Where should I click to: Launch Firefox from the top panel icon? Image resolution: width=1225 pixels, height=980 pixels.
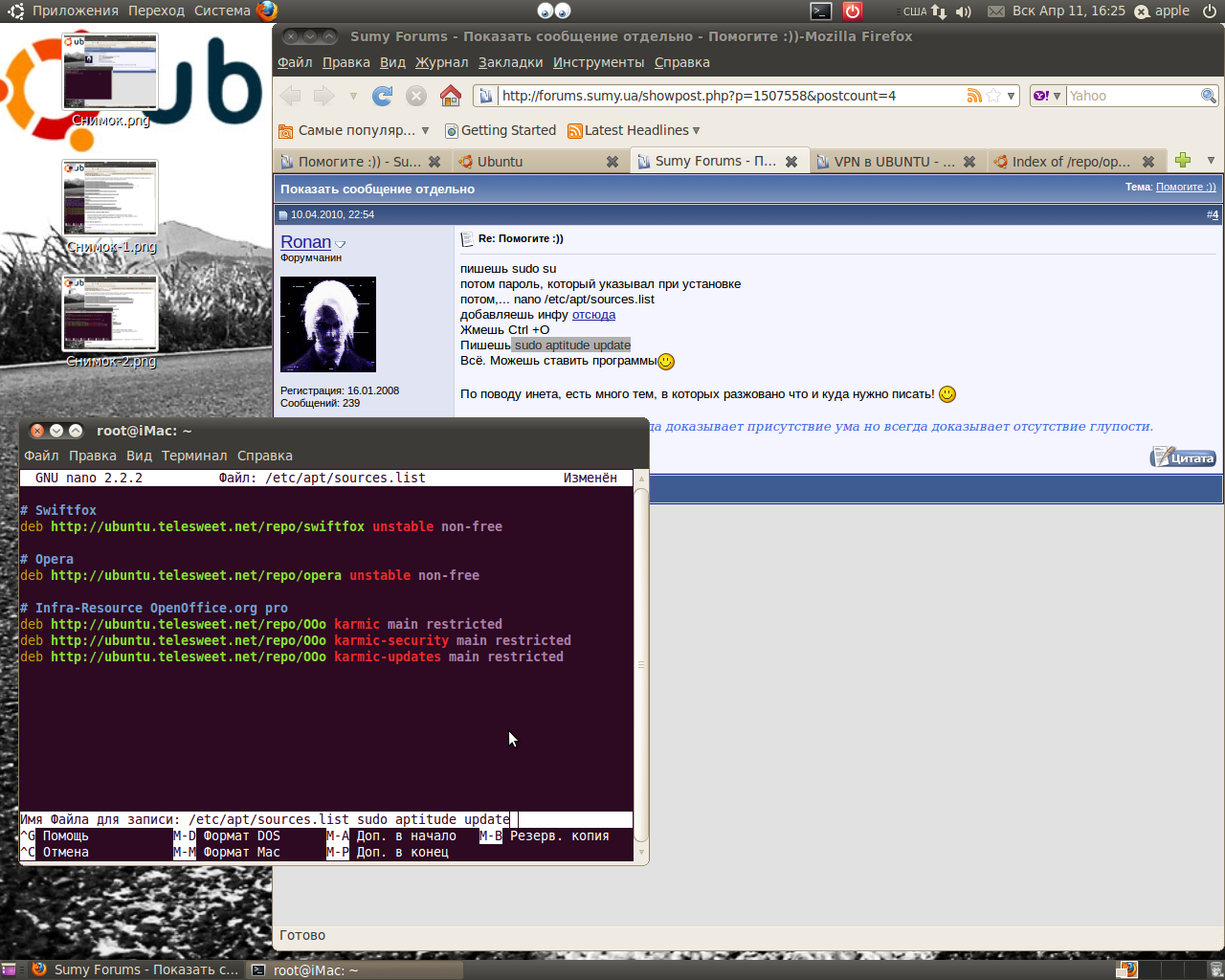tap(267, 11)
